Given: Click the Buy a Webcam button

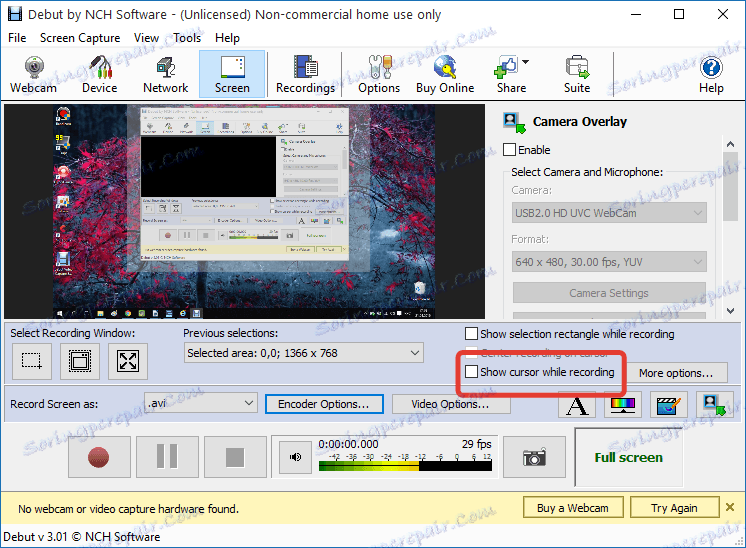Looking at the screenshot, I should [573, 508].
